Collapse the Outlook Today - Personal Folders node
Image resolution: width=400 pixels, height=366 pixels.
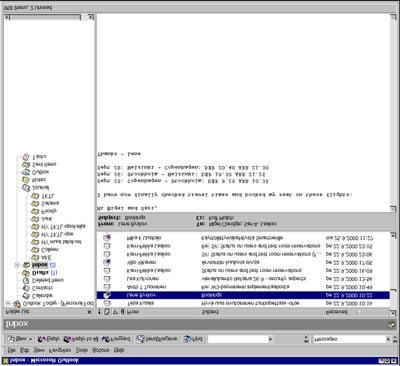(x=8, y=304)
